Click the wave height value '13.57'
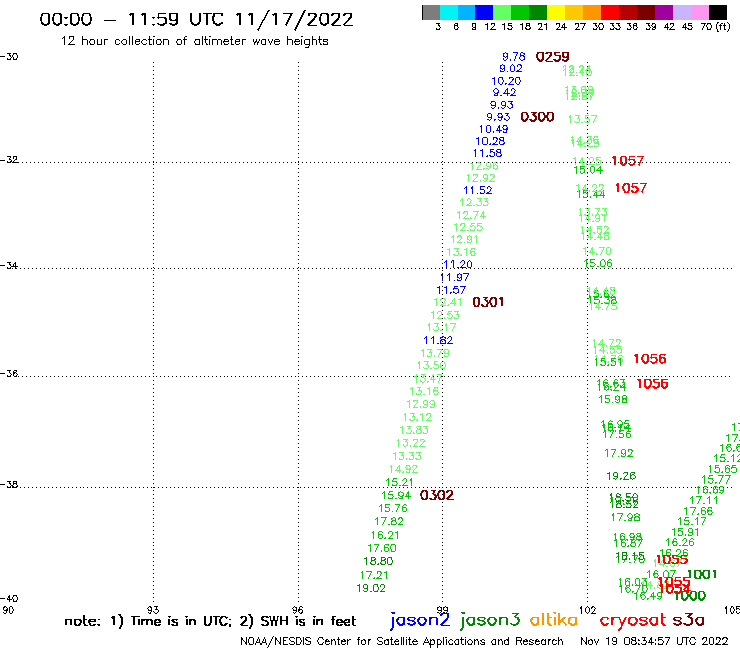 click(582, 119)
